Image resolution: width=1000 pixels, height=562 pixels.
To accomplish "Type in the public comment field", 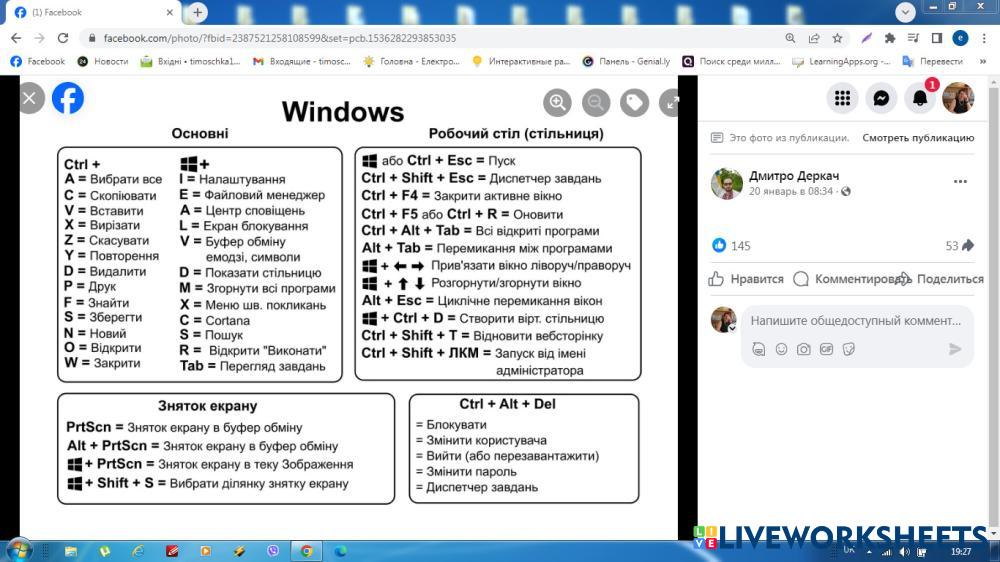I will pyautogui.click(x=855, y=321).
